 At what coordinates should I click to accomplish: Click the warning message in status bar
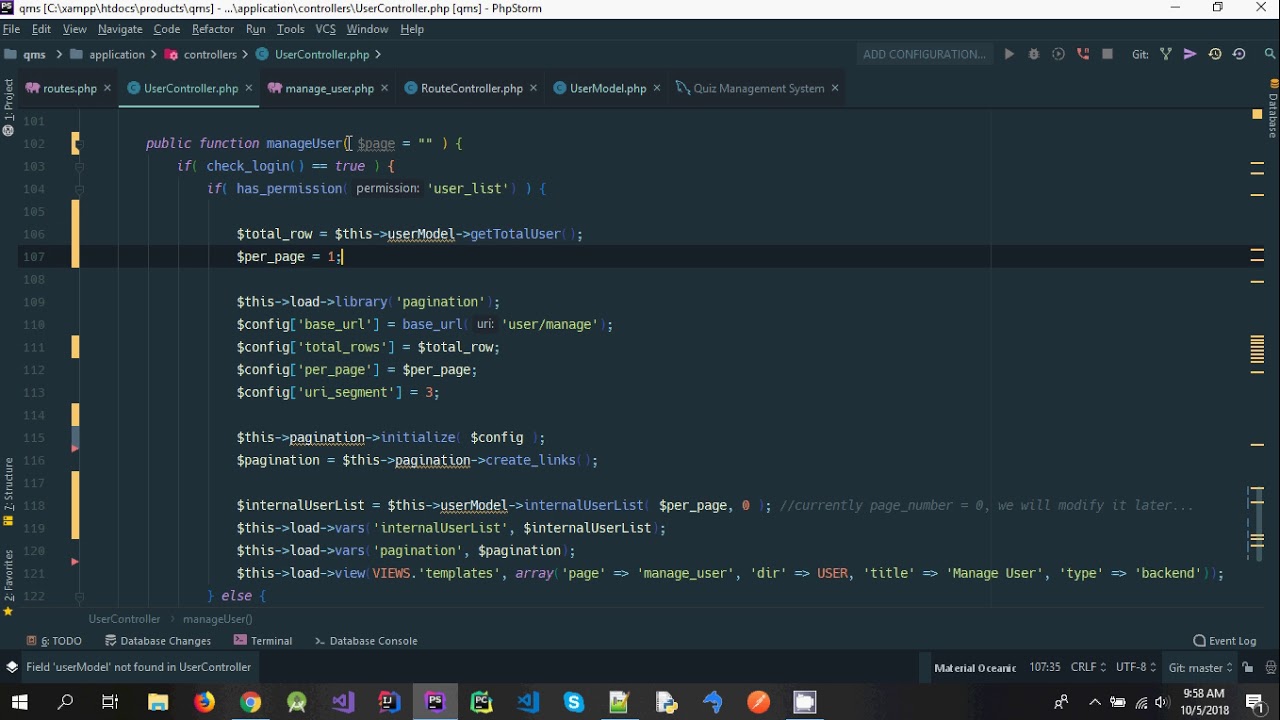pos(138,667)
